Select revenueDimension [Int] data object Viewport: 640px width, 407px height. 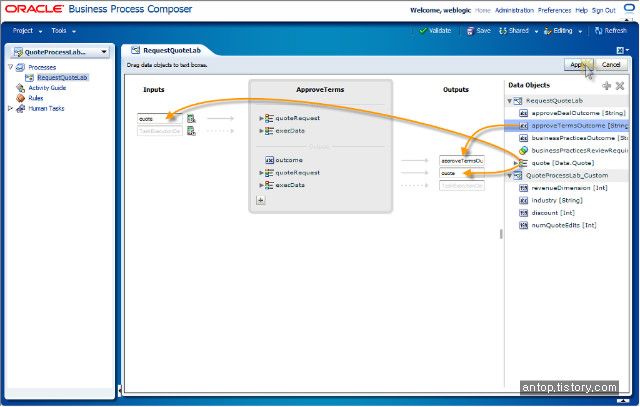(569, 188)
